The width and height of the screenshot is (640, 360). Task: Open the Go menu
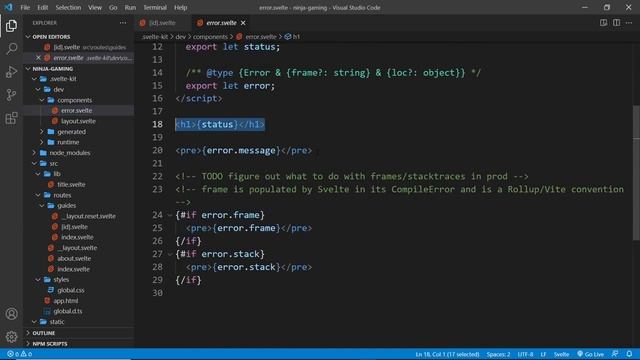[113, 7]
